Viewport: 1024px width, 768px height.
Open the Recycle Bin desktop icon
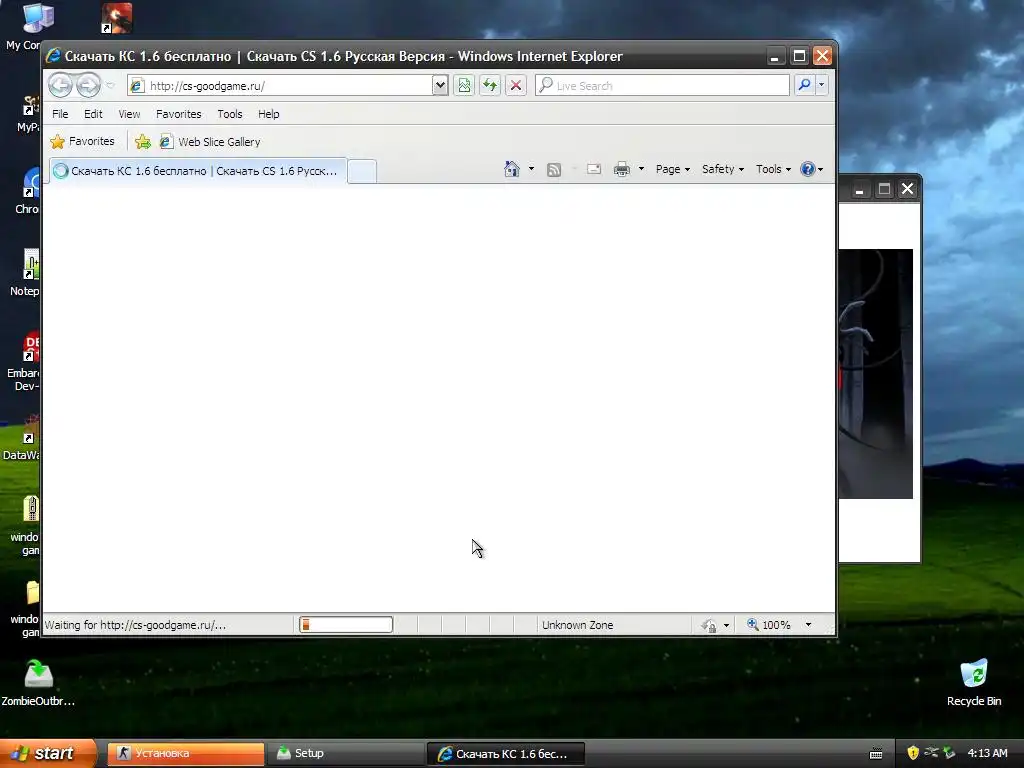974,683
